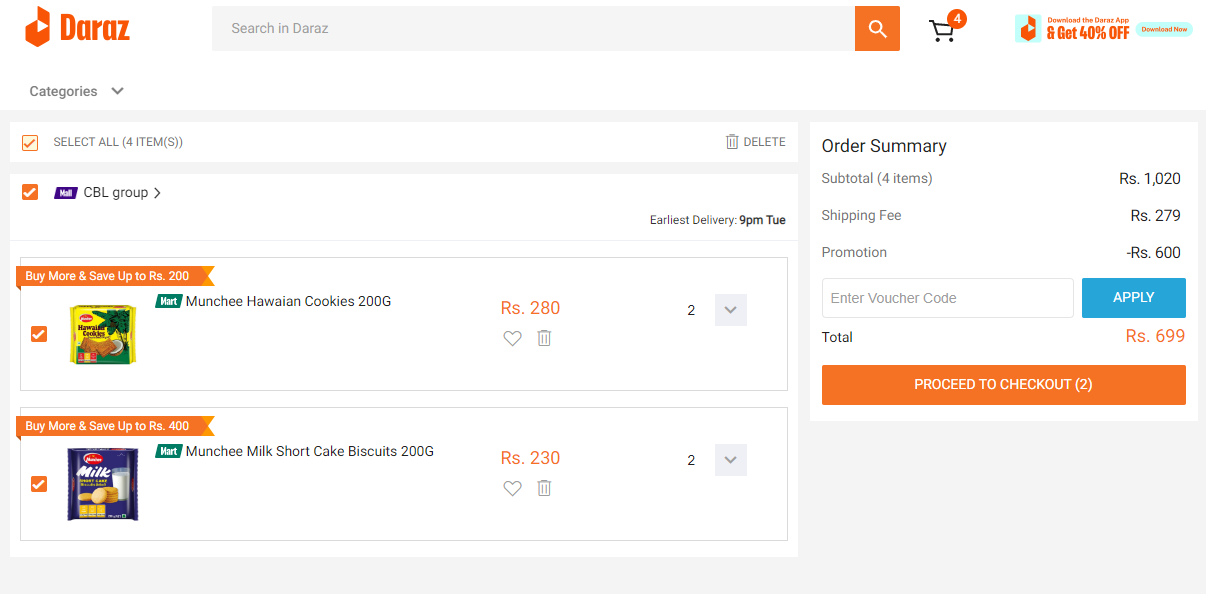1206x594 pixels.
Task: Focus the Search in Daraz field
Action: pos(533,28)
